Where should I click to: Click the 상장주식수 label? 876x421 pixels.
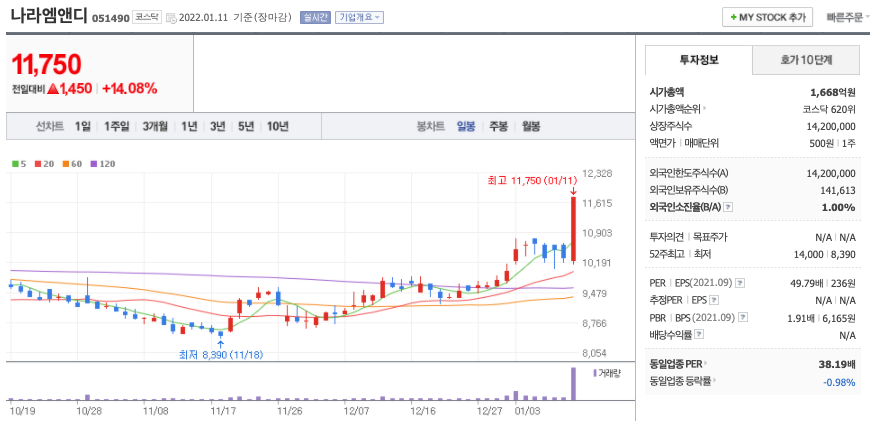[x=671, y=126]
